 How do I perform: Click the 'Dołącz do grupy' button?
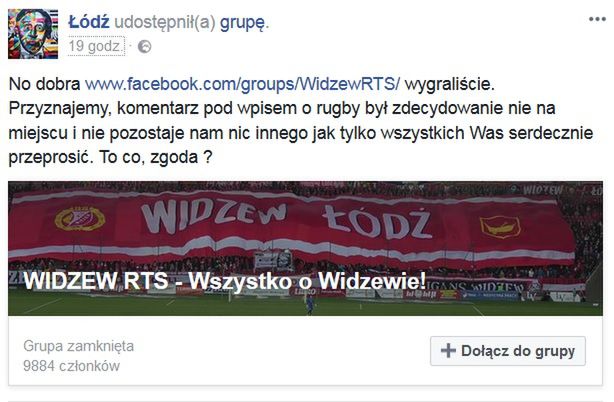tap(508, 351)
